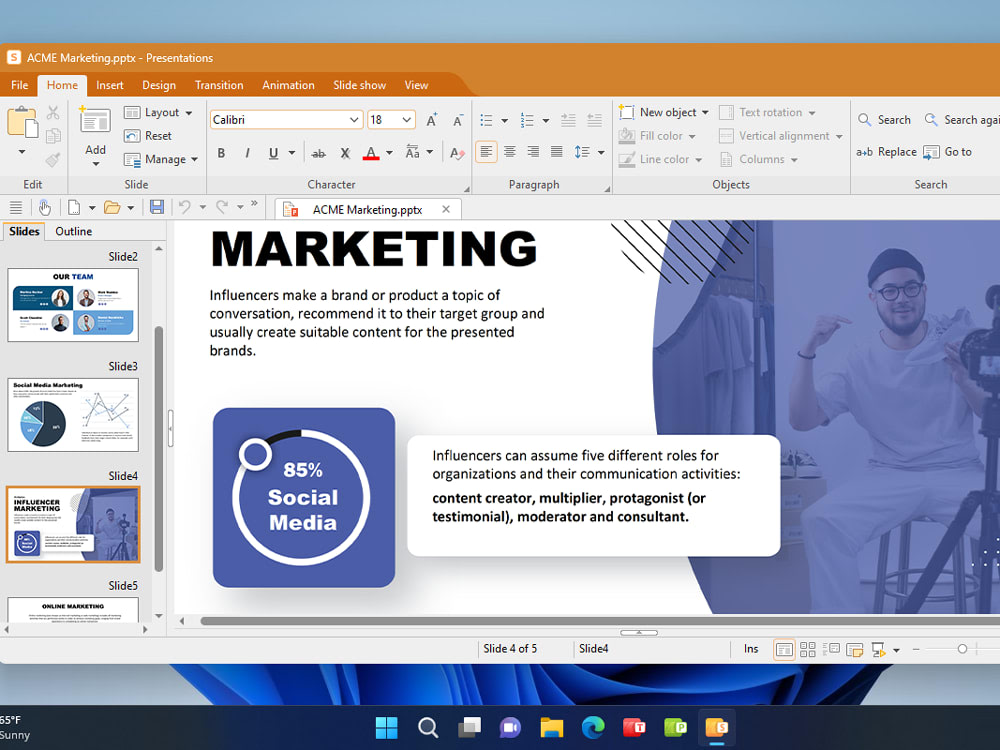Open the View ribbon tab

coord(416,85)
